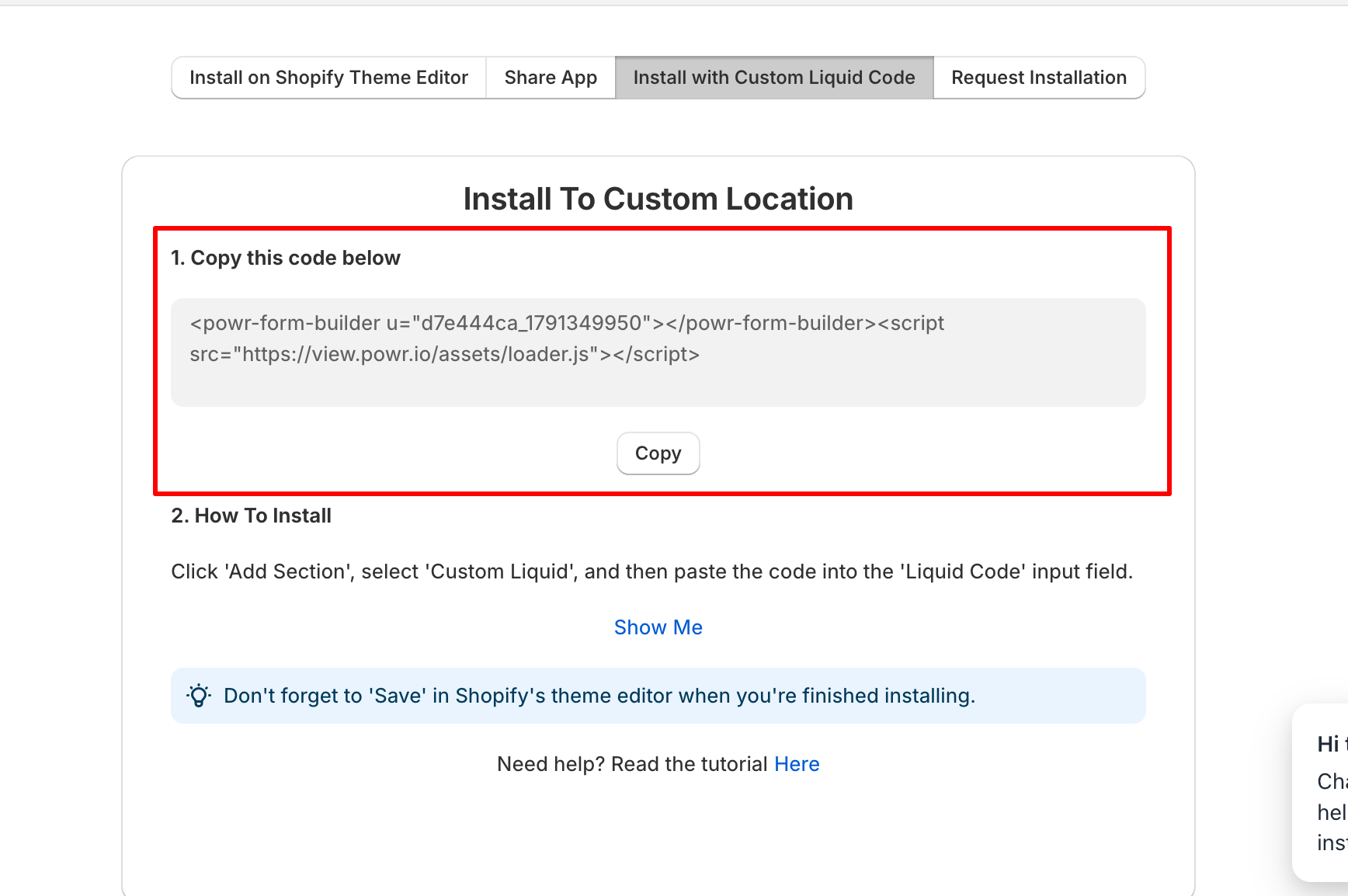
Task: Click the Show Me link
Action: [x=658, y=627]
